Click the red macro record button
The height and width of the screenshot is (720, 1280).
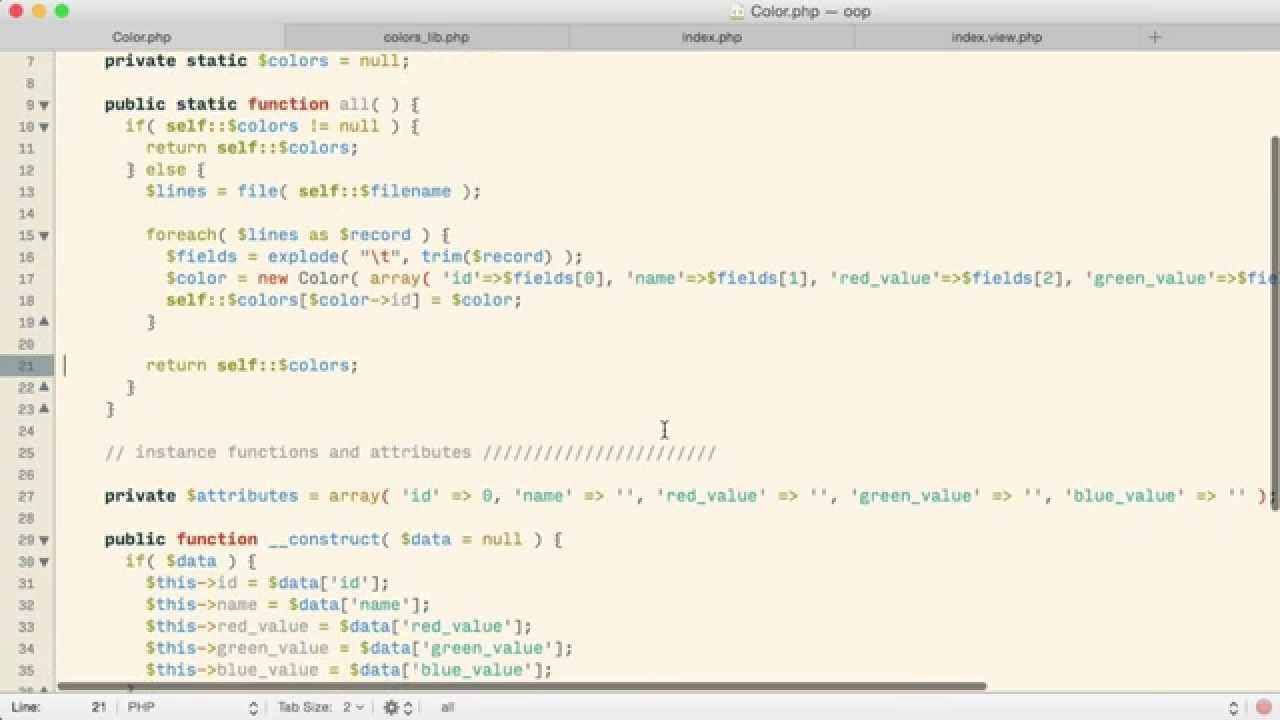pos(1265,707)
